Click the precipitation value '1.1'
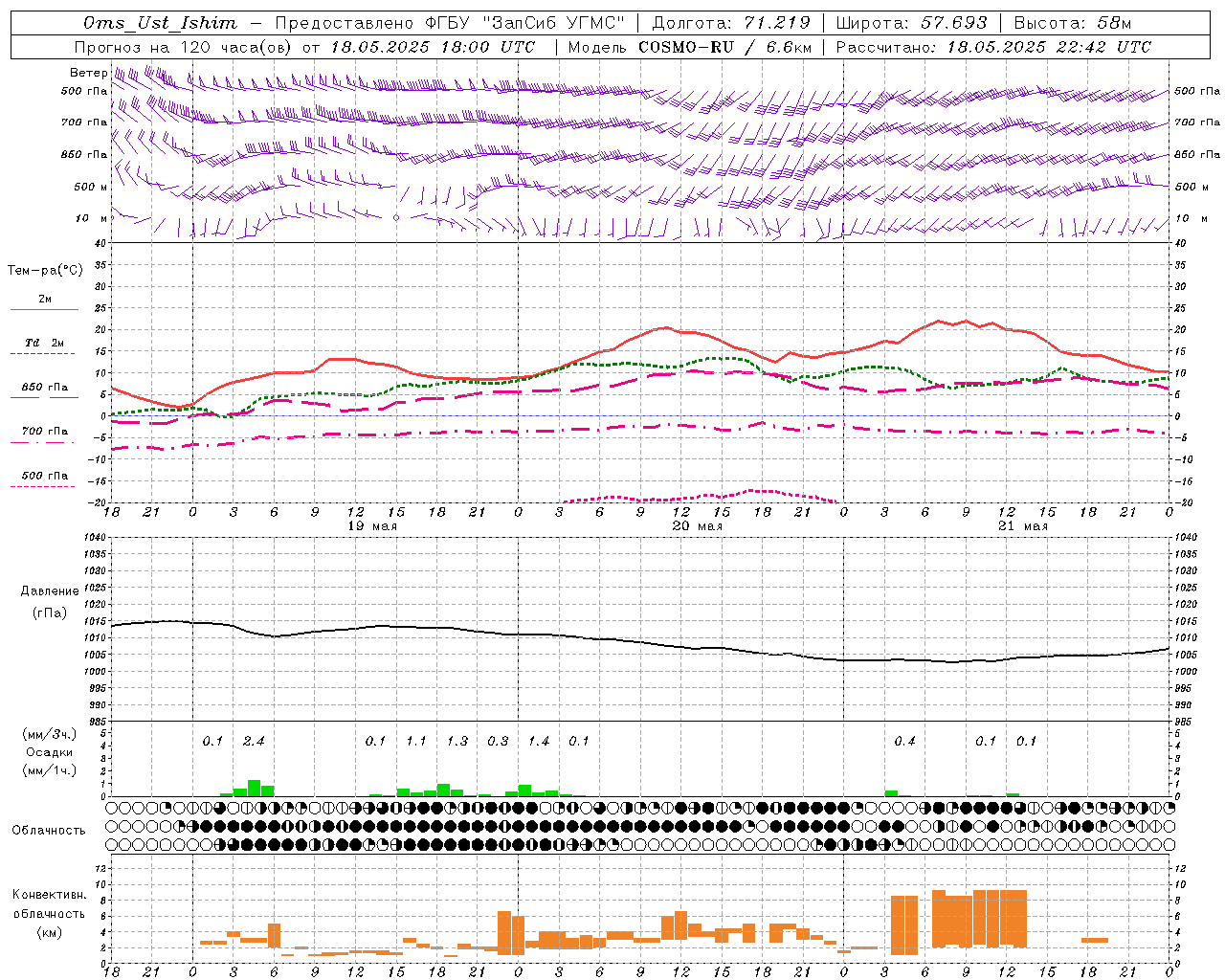The width and height of the screenshot is (1225, 980). pos(416,742)
